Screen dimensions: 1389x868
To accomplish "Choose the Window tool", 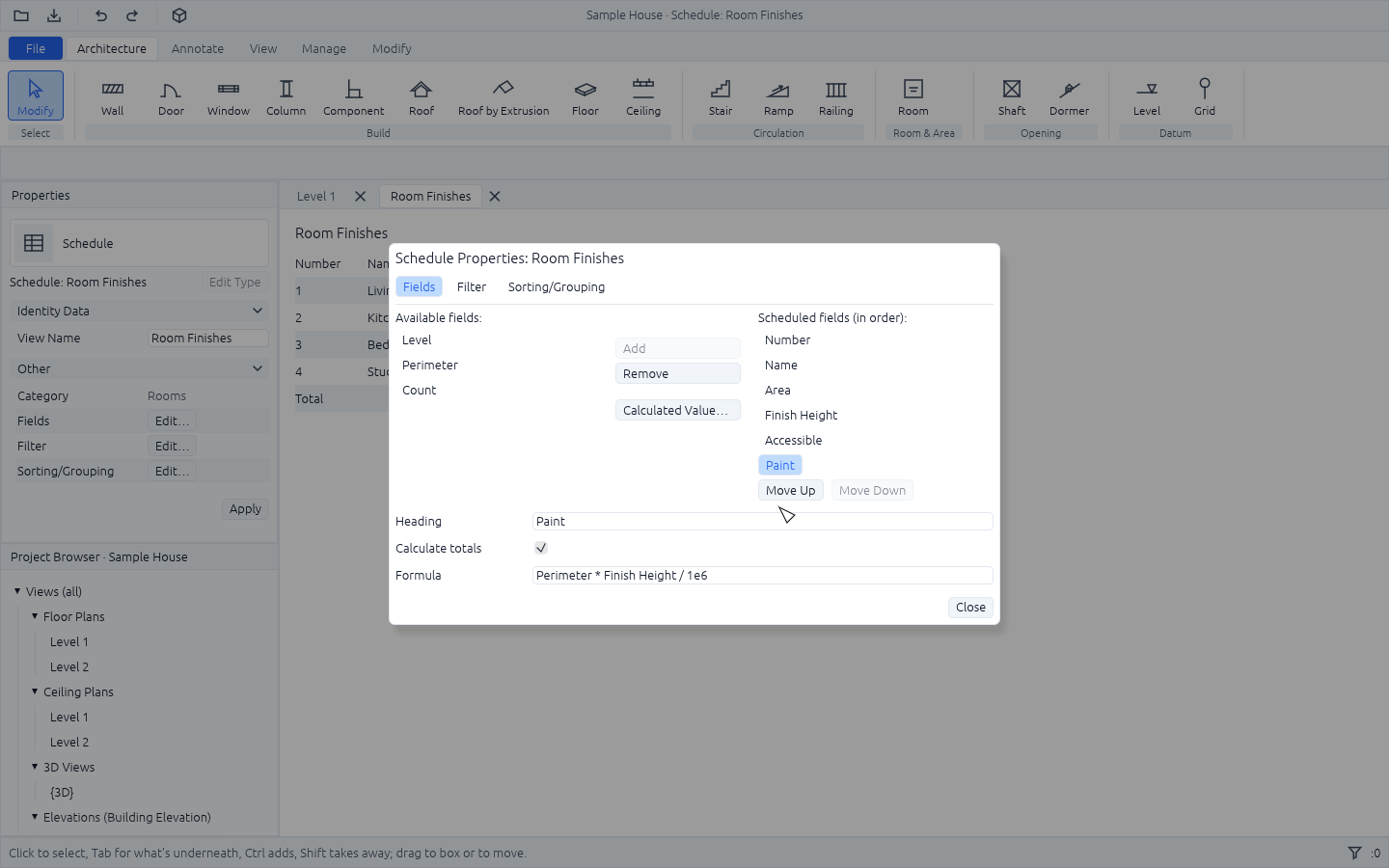I will pyautogui.click(x=229, y=96).
